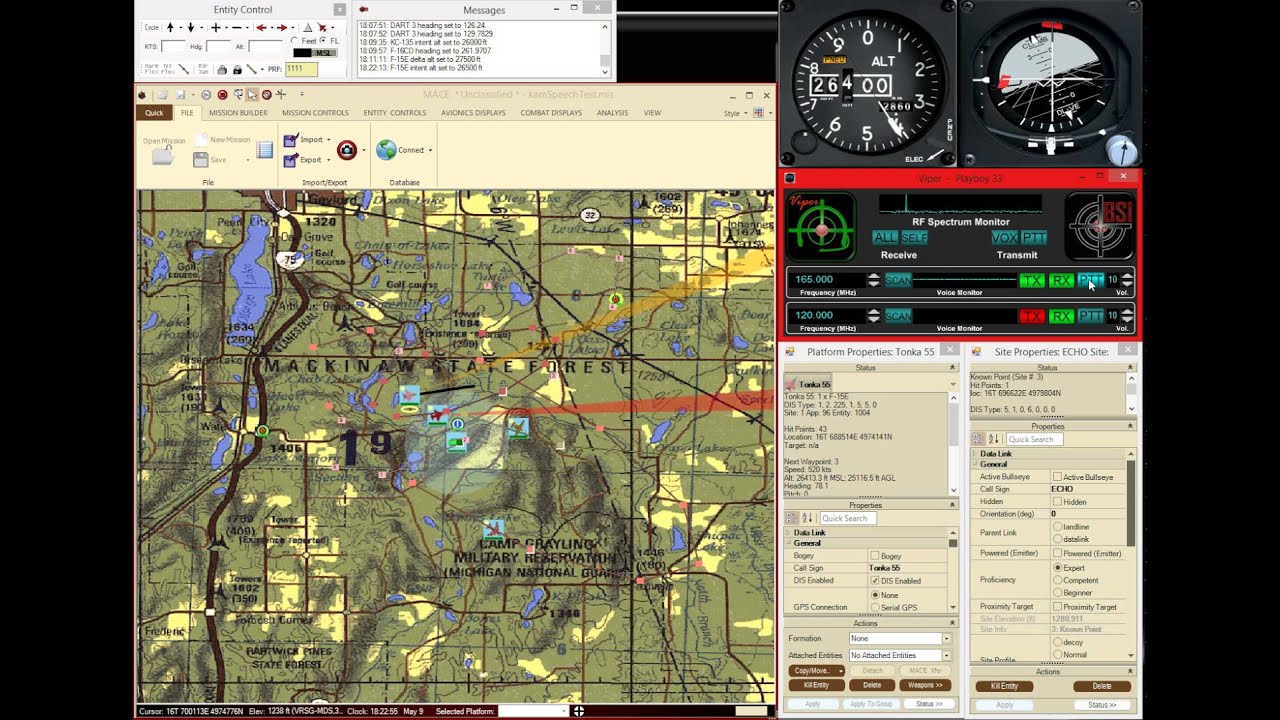Open the Style dropdown in MACE ribbon
This screenshot has width=1280, height=720.
[735, 113]
